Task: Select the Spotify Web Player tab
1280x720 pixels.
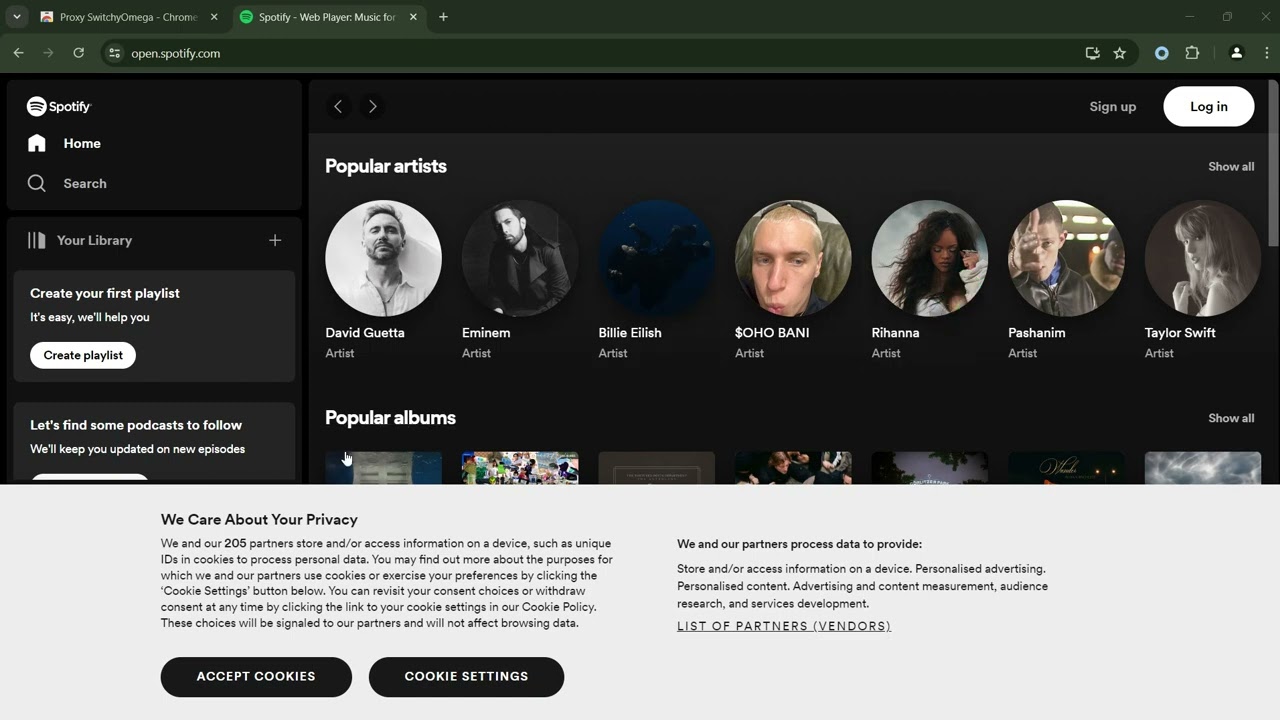Action: [327, 17]
